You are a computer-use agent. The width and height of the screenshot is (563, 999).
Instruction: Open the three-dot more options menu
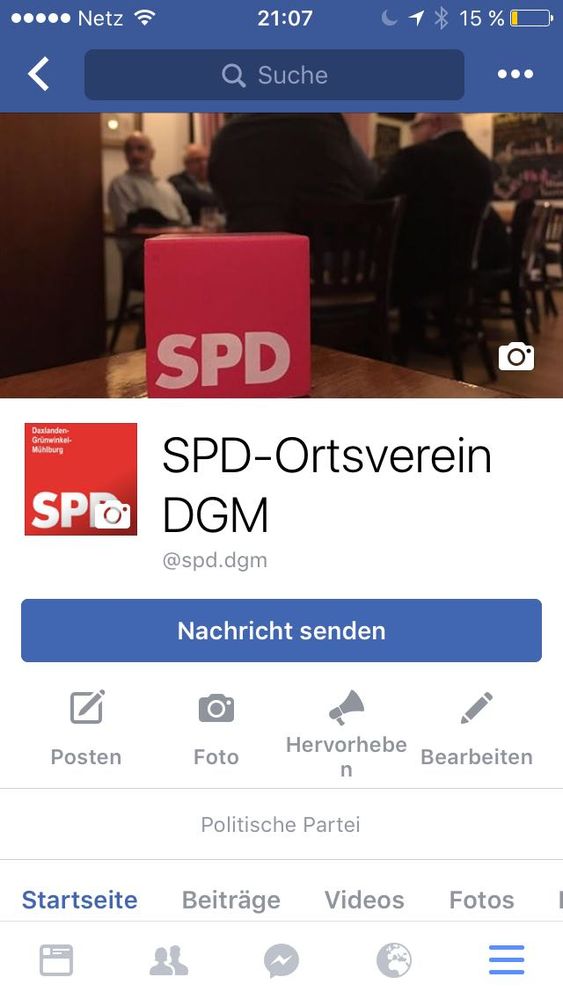click(x=515, y=74)
